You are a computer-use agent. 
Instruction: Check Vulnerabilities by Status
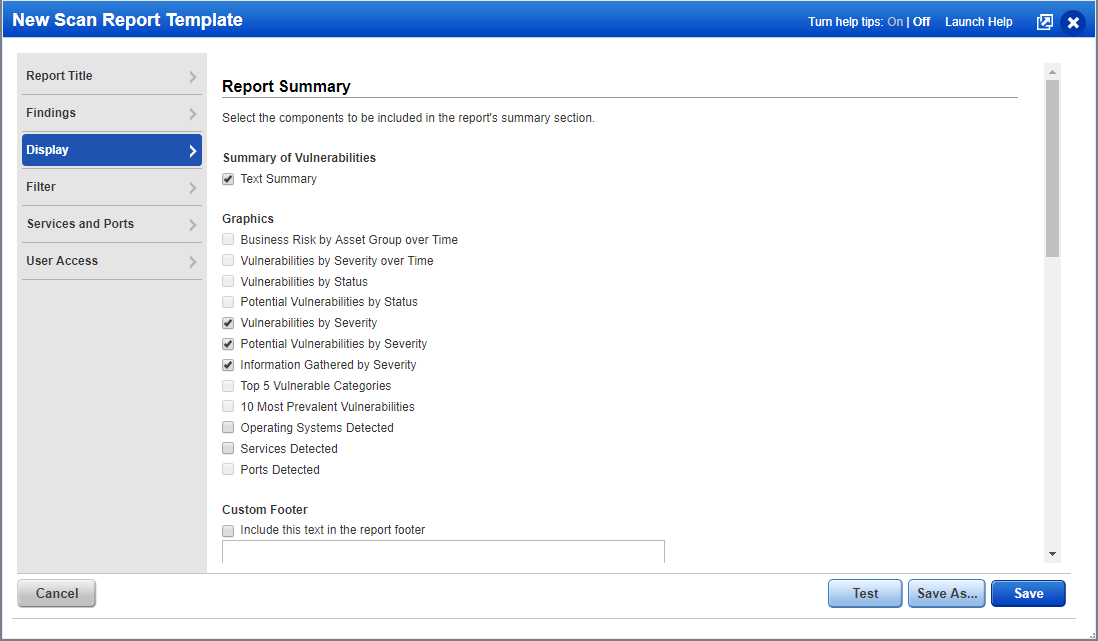[x=228, y=281]
